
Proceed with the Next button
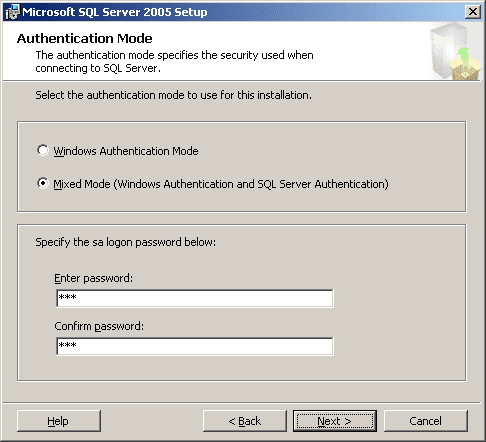(335, 421)
